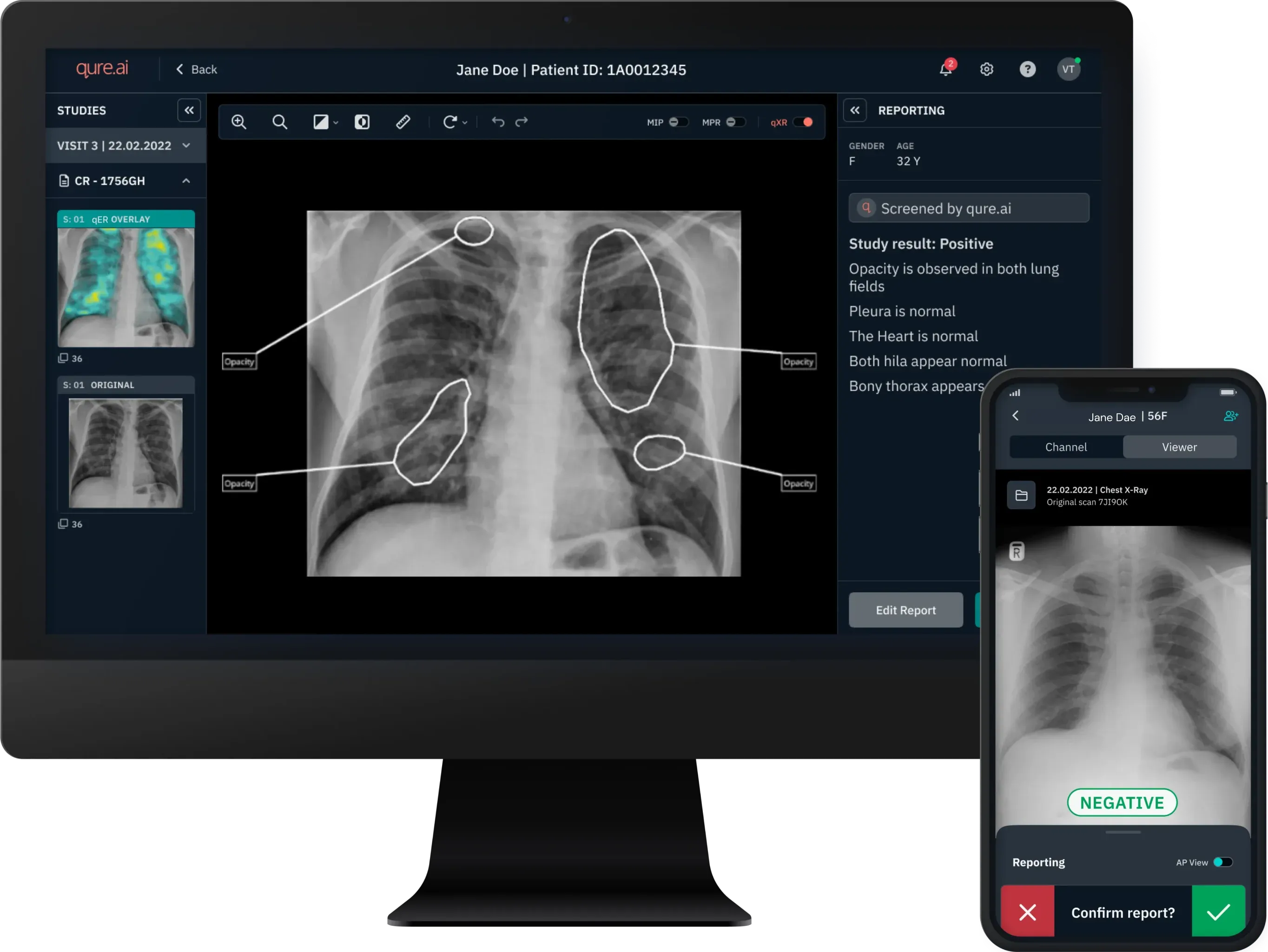Open the rotate tool dropdown arrow

(464, 123)
